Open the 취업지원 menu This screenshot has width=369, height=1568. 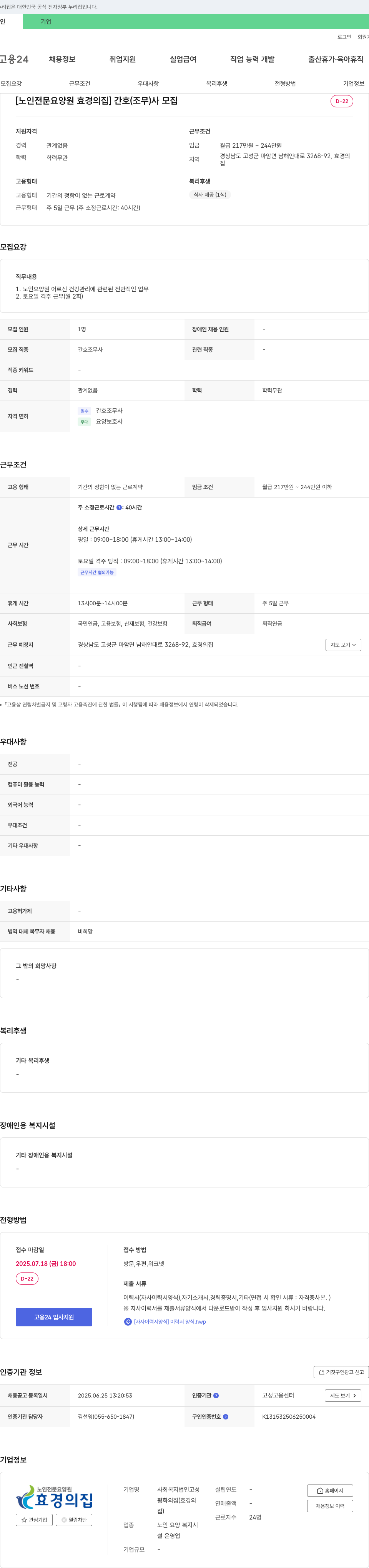pyautogui.click(x=122, y=59)
